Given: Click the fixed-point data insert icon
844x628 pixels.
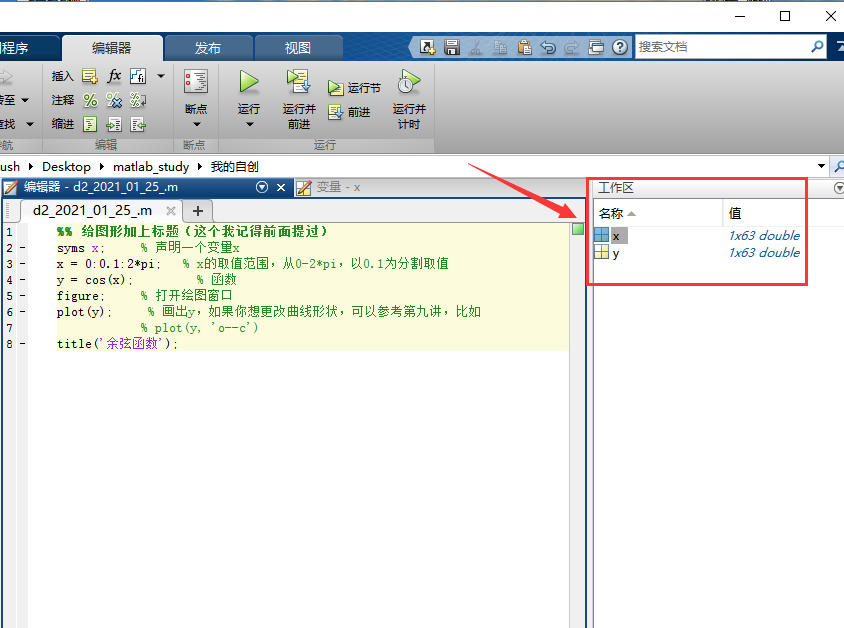Looking at the screenshot, I should 138,76.
